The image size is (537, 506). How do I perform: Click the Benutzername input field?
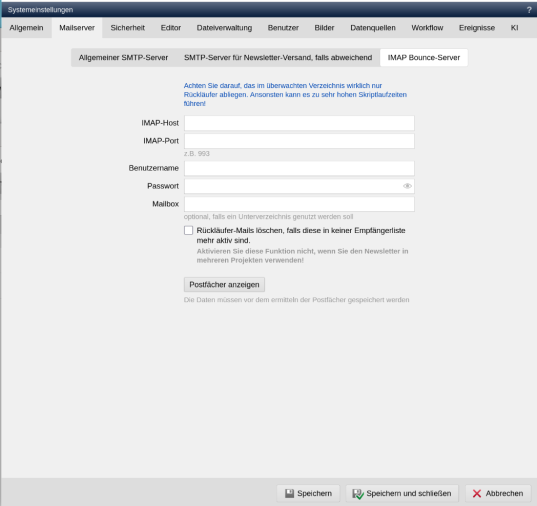[299, 168]
